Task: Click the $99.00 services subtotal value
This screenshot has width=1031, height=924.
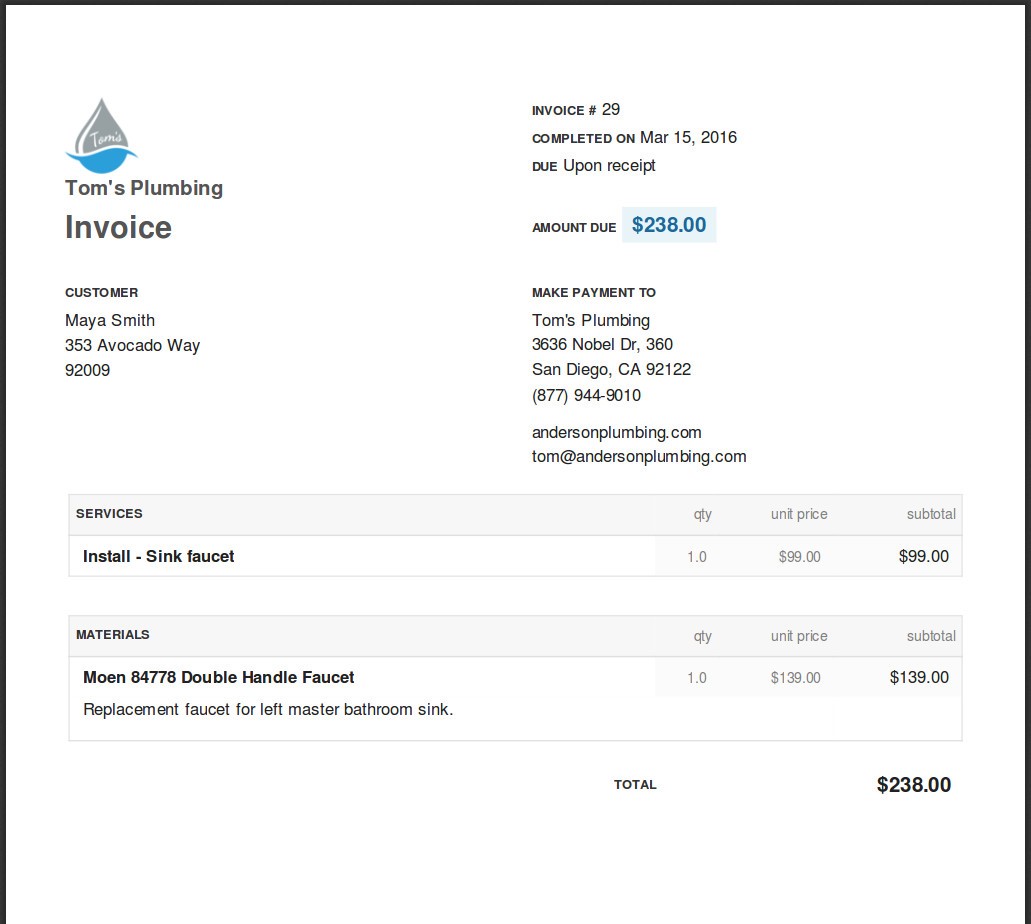Action: click(923, 557)
